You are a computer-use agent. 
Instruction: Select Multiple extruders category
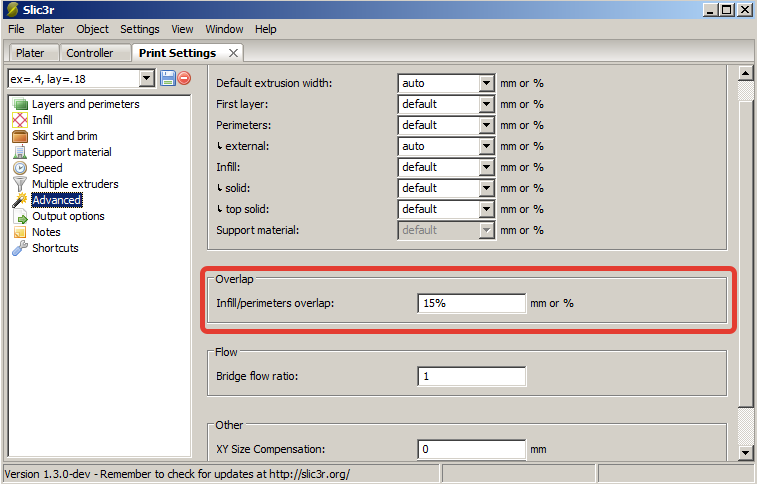click(75, 184)
